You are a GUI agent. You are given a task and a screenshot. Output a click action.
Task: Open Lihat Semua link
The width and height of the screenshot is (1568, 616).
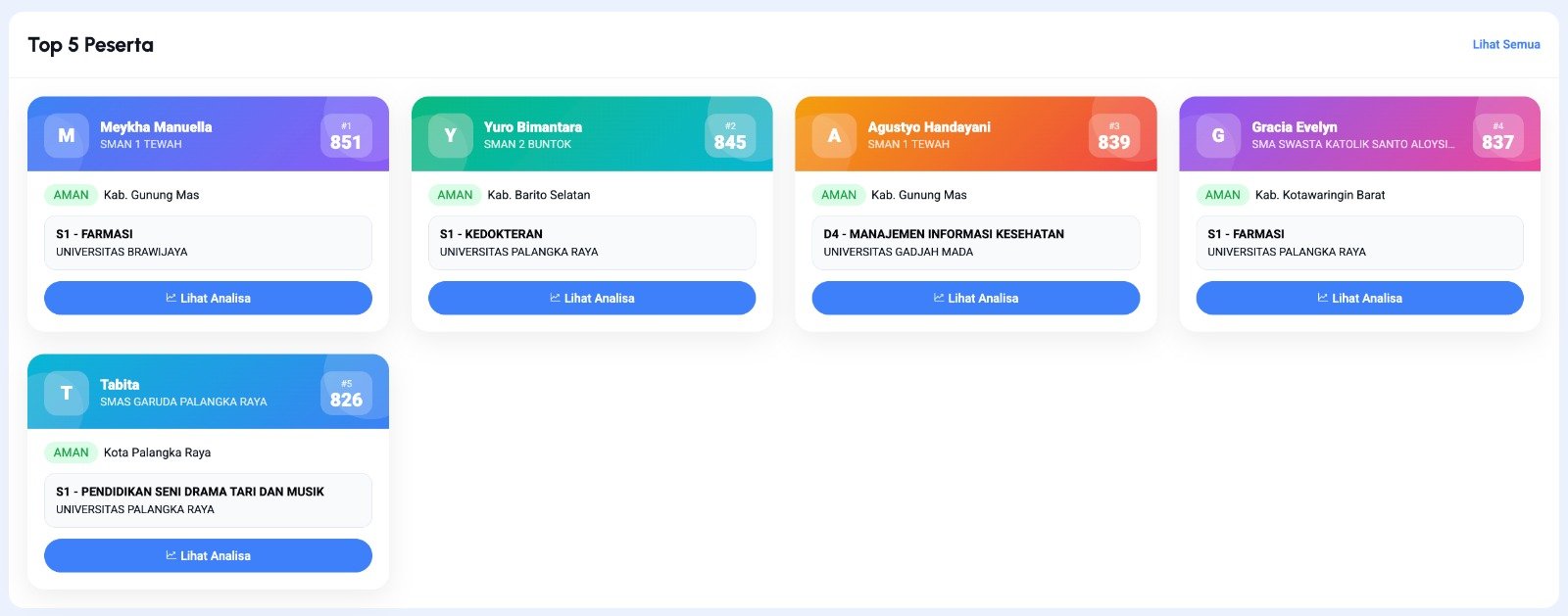tap(1505, 44)
